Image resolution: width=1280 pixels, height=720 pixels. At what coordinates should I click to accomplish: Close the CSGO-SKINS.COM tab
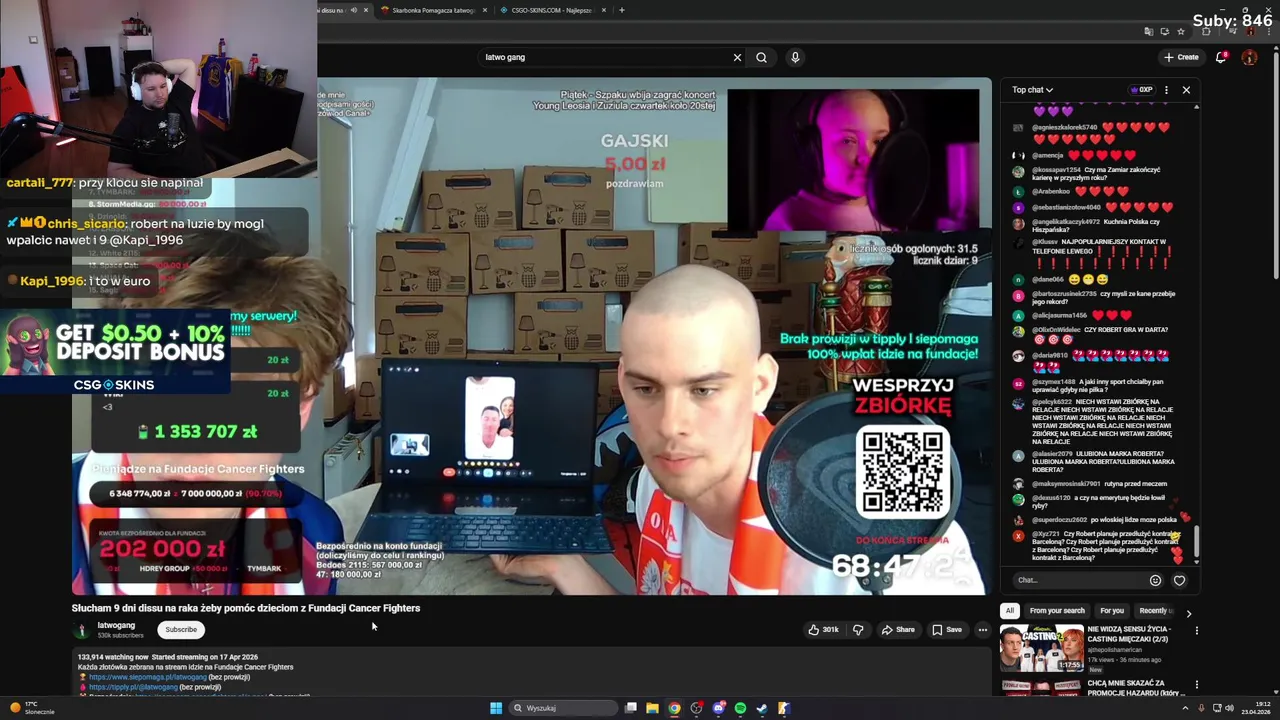(602, 10)
